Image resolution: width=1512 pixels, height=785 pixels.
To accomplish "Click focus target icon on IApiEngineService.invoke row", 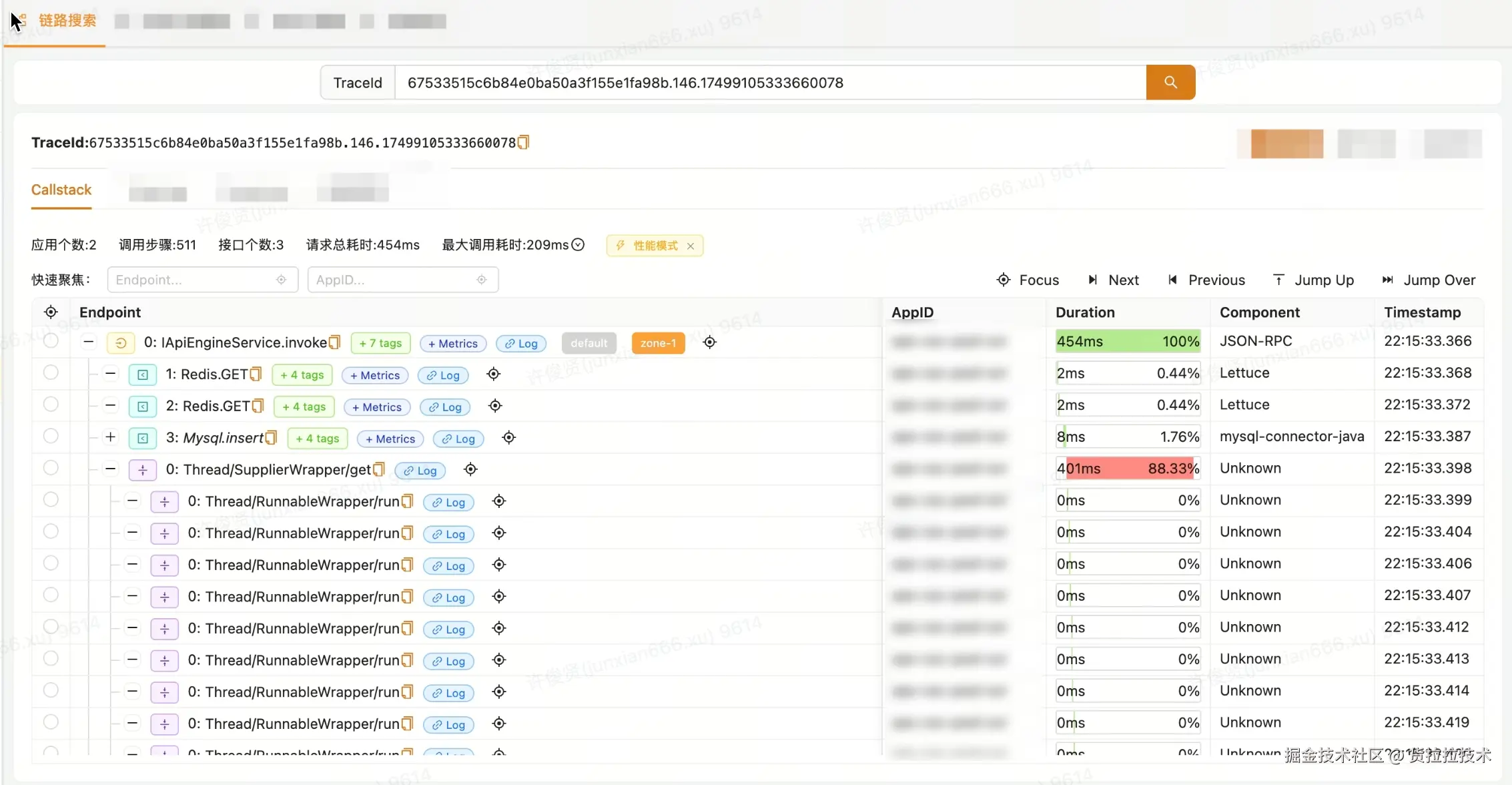I will 709,342.
